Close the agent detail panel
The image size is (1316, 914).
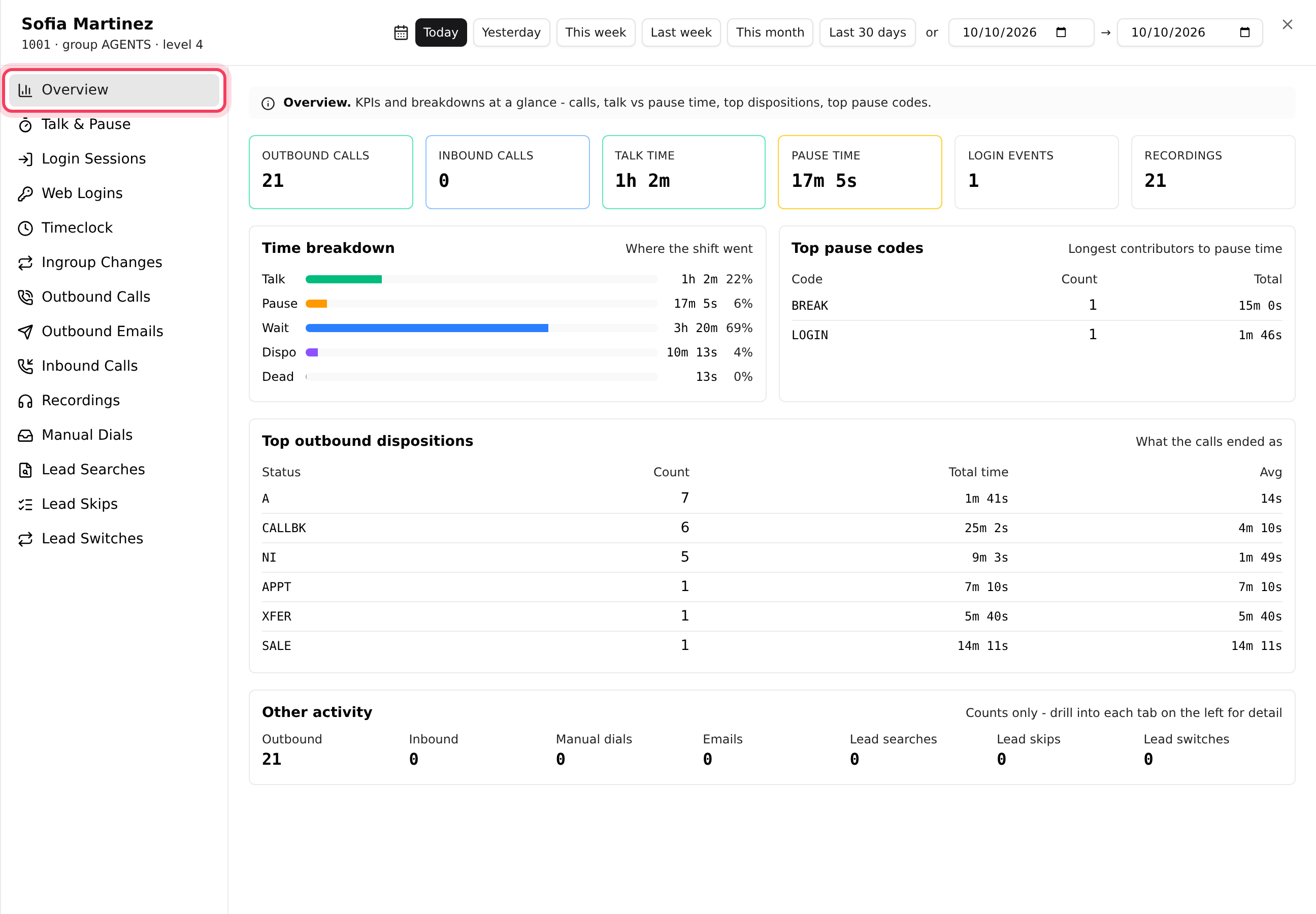click(1288, 24)
